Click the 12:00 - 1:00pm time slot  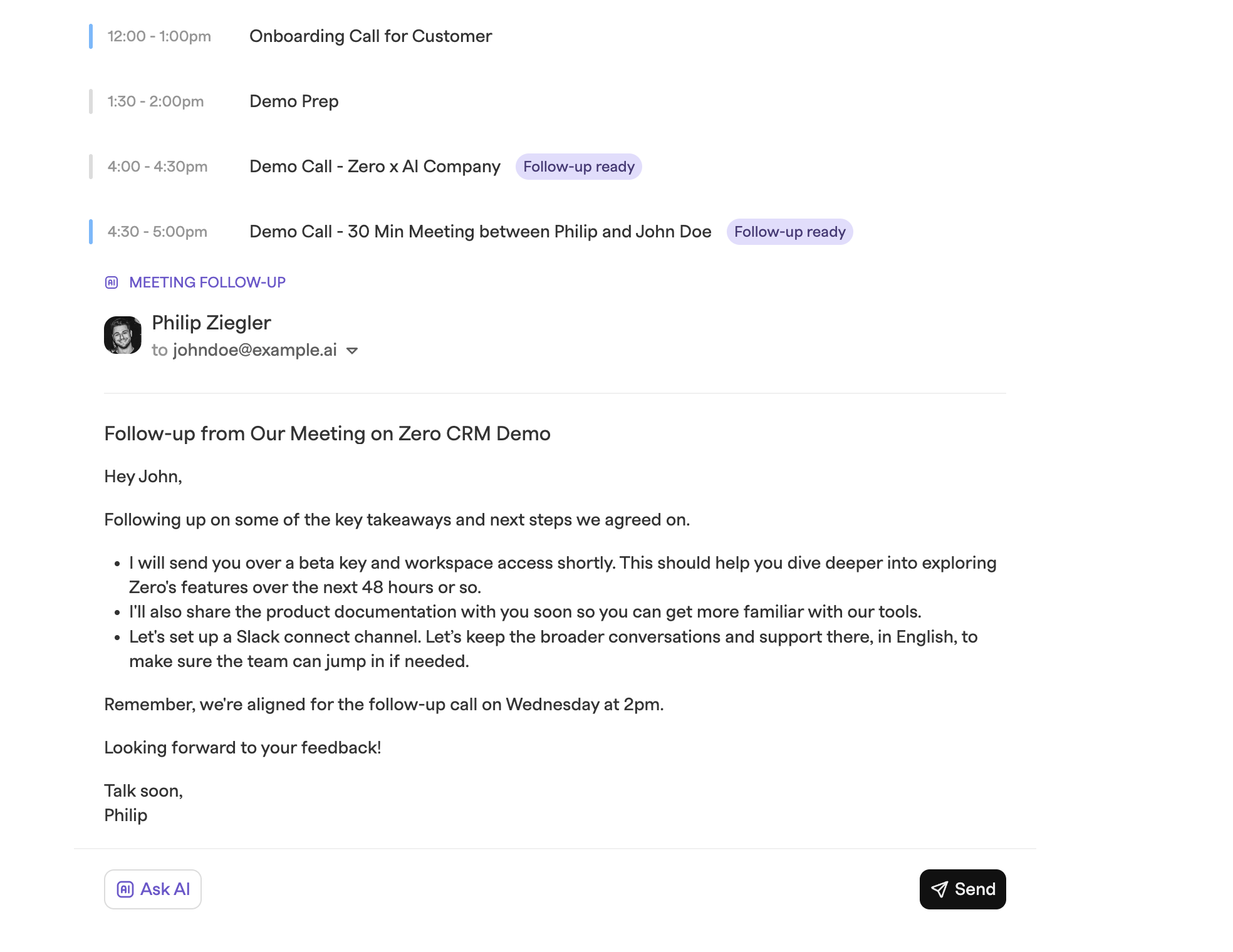pyautogui.click(x=159, y=36)
